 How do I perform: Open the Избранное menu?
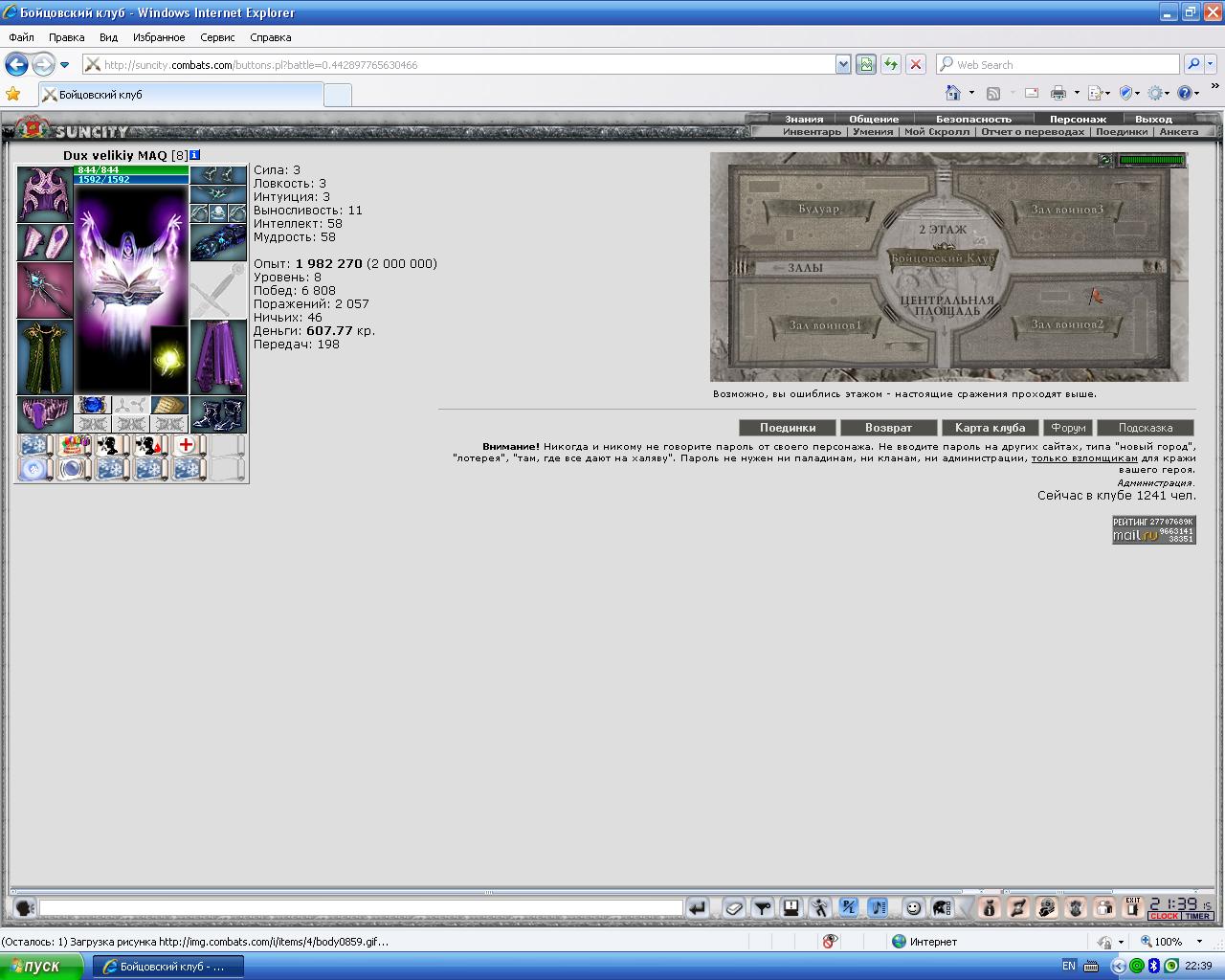tap(159, 37)
